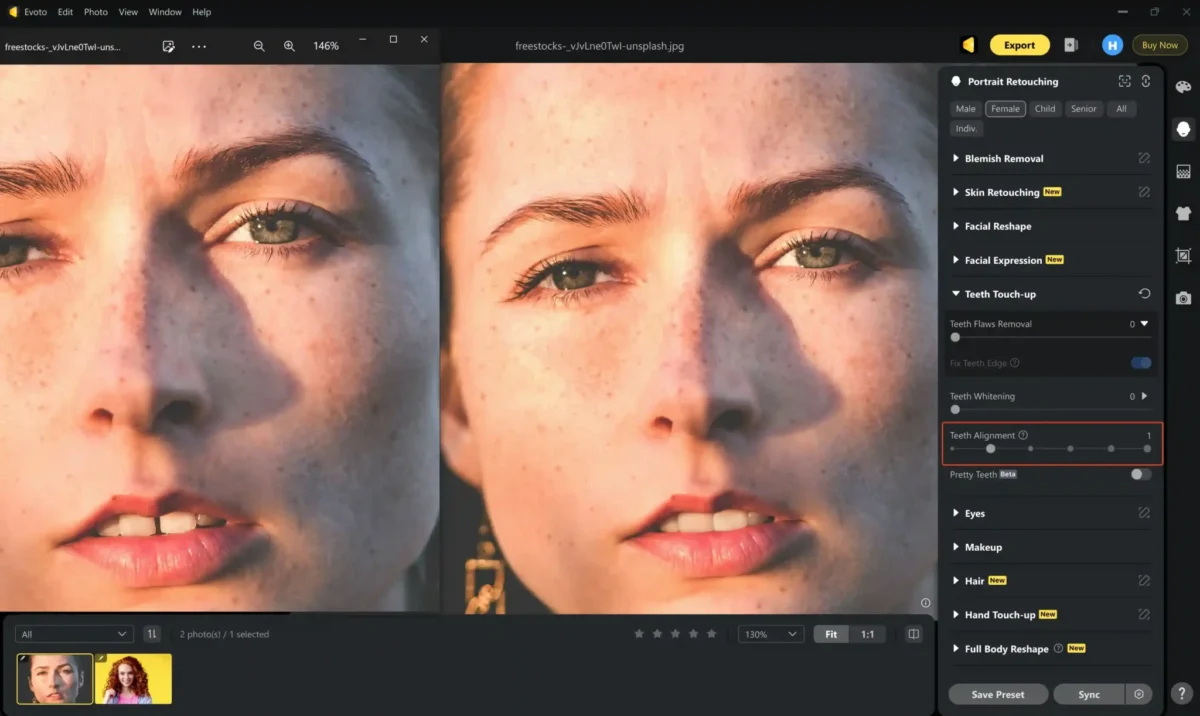Open the Window menu
This screenshot has width=1200, height=716.
point(164,12)
